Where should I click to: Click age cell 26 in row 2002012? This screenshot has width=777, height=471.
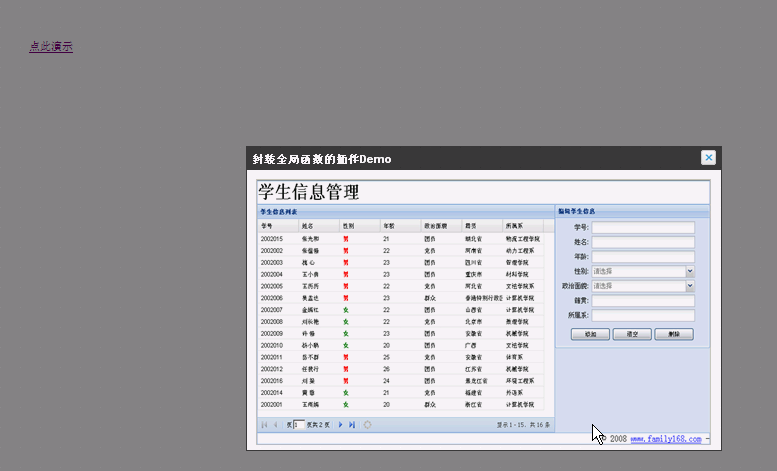387,369
